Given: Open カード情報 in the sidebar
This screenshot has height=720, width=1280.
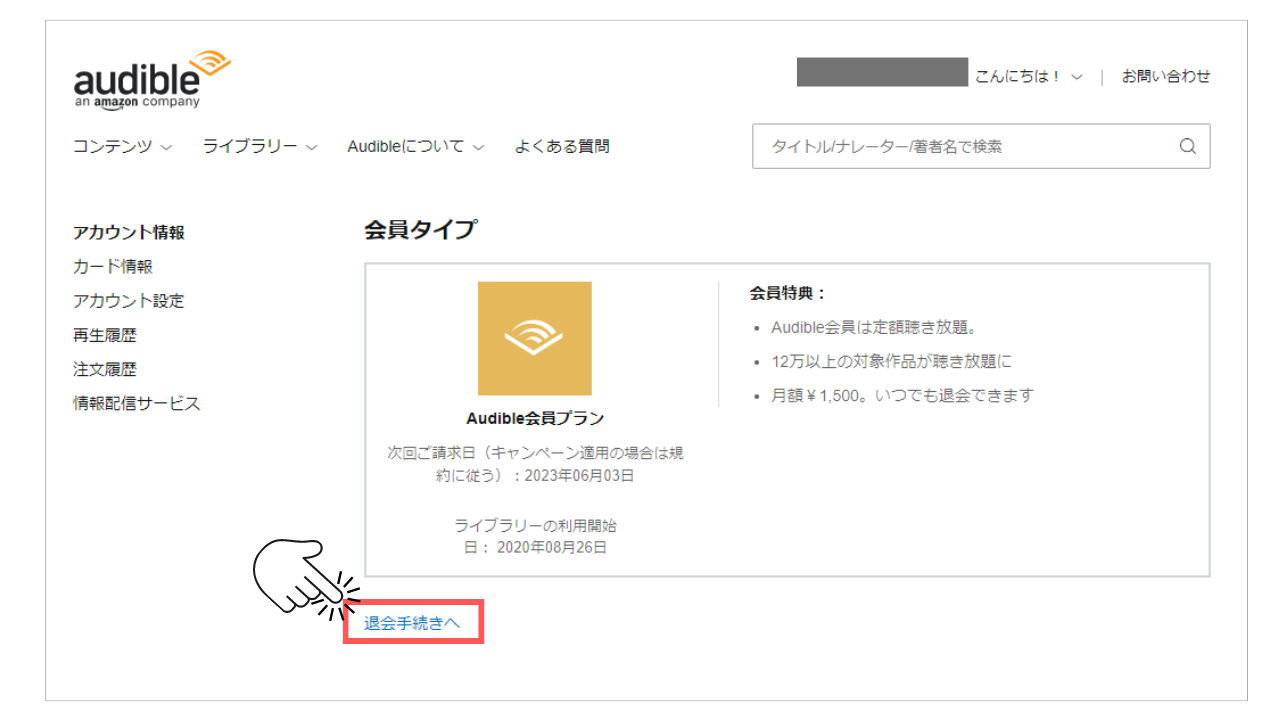Looking at the screenshot, I should tap(113, 267).
